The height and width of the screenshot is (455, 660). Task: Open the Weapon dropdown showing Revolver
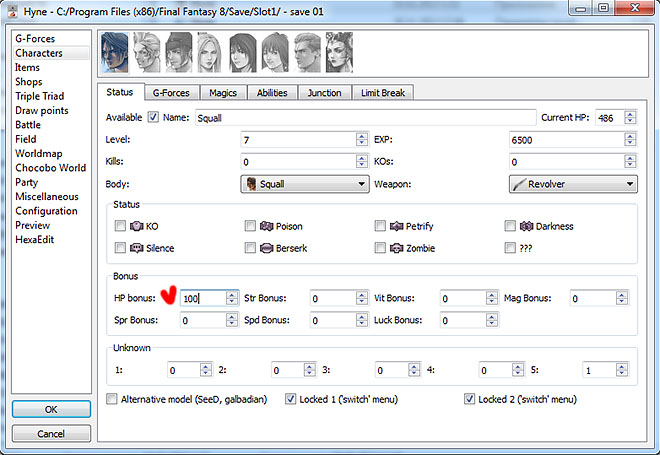coord(572,184)
